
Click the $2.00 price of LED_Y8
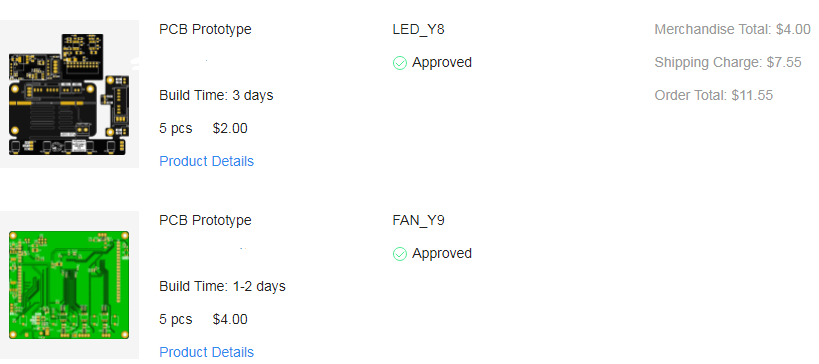pyautogui.click(x=230, y=128)
